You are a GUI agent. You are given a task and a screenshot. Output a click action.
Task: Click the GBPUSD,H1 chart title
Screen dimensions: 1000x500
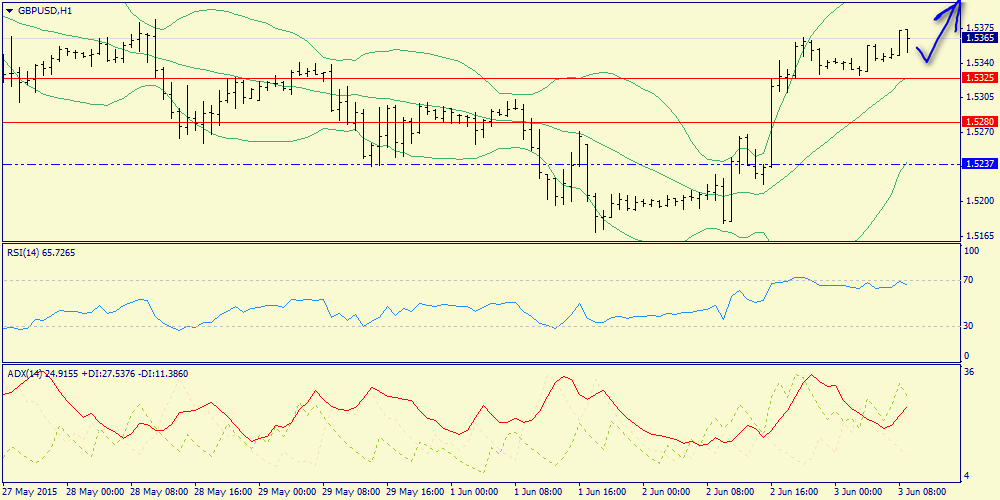[43, 10]
